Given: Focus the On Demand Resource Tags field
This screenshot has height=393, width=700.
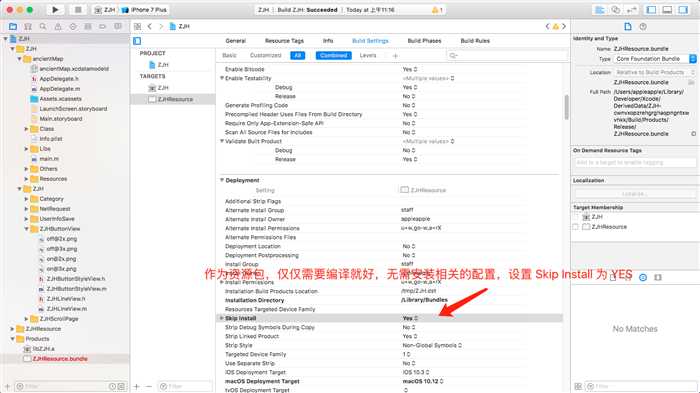Looking at the screenshot, I should [x=635, y=163].
